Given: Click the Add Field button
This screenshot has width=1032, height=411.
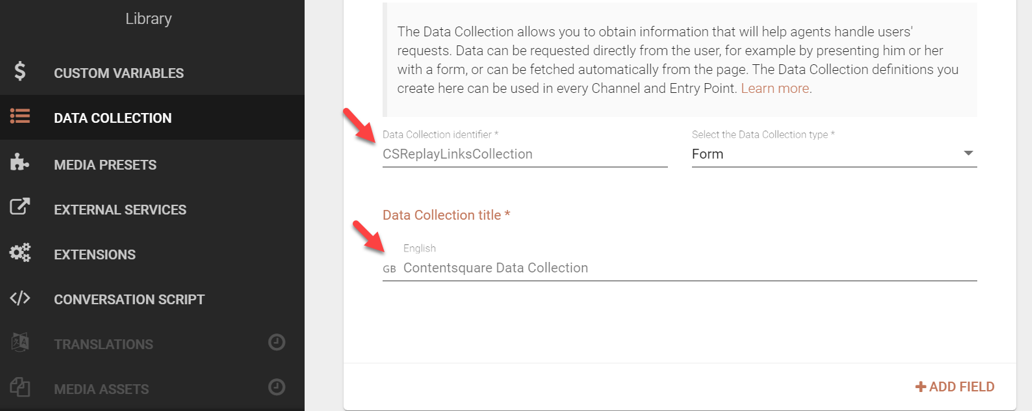Looking at the screenshot, I should pyautogui.click(x=955, y=387).
